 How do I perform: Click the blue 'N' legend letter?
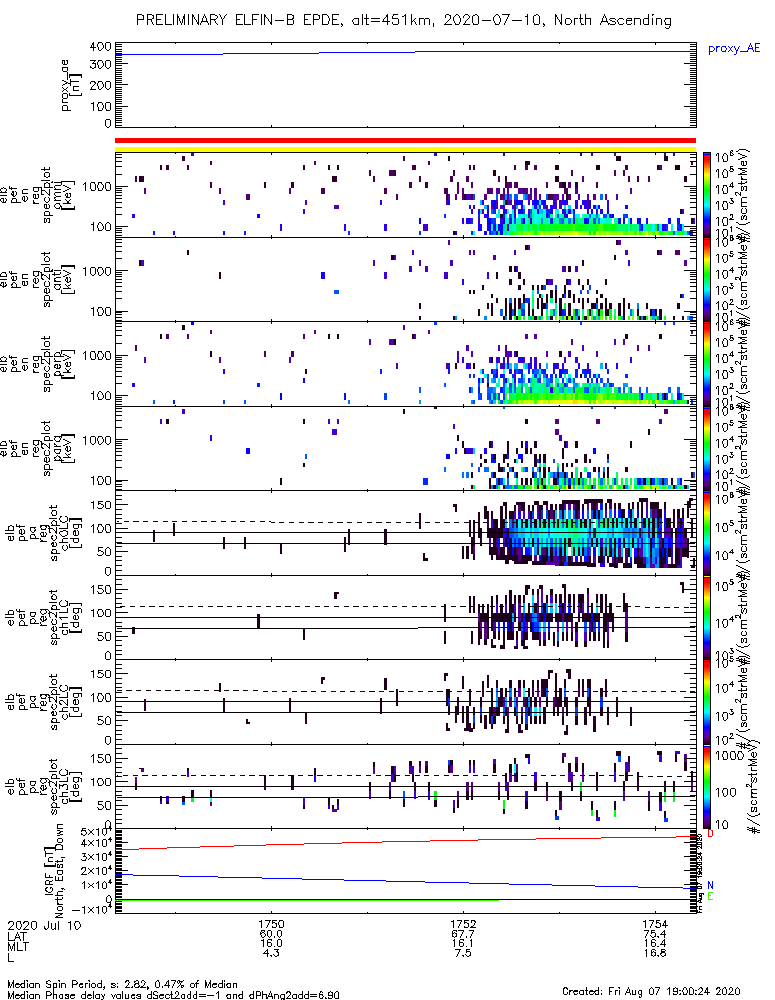click(710, 885)
